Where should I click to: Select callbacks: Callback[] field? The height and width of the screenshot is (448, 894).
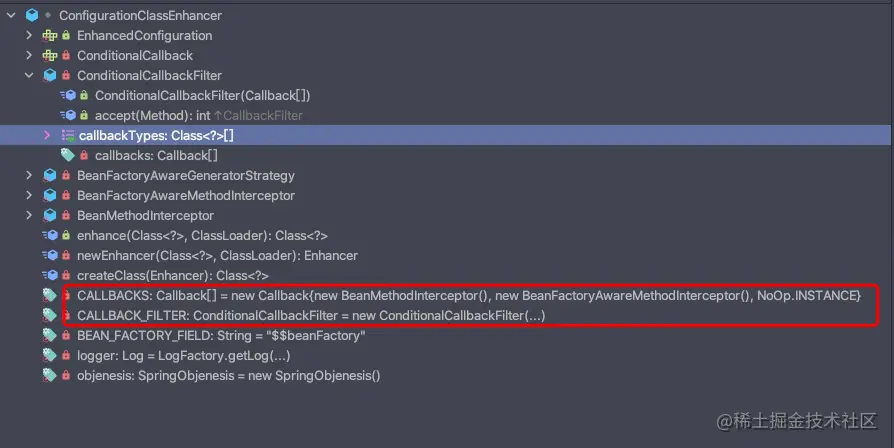tap(156, 155)
